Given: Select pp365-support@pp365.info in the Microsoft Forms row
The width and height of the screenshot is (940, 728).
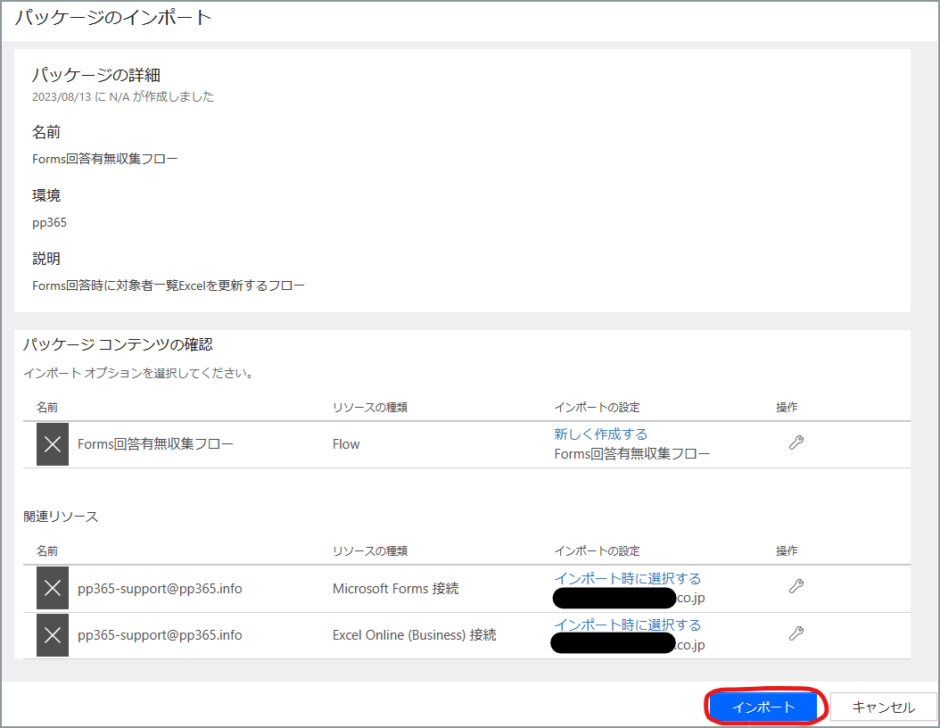Looking at the screenshot, I should [x=159, y=588].
